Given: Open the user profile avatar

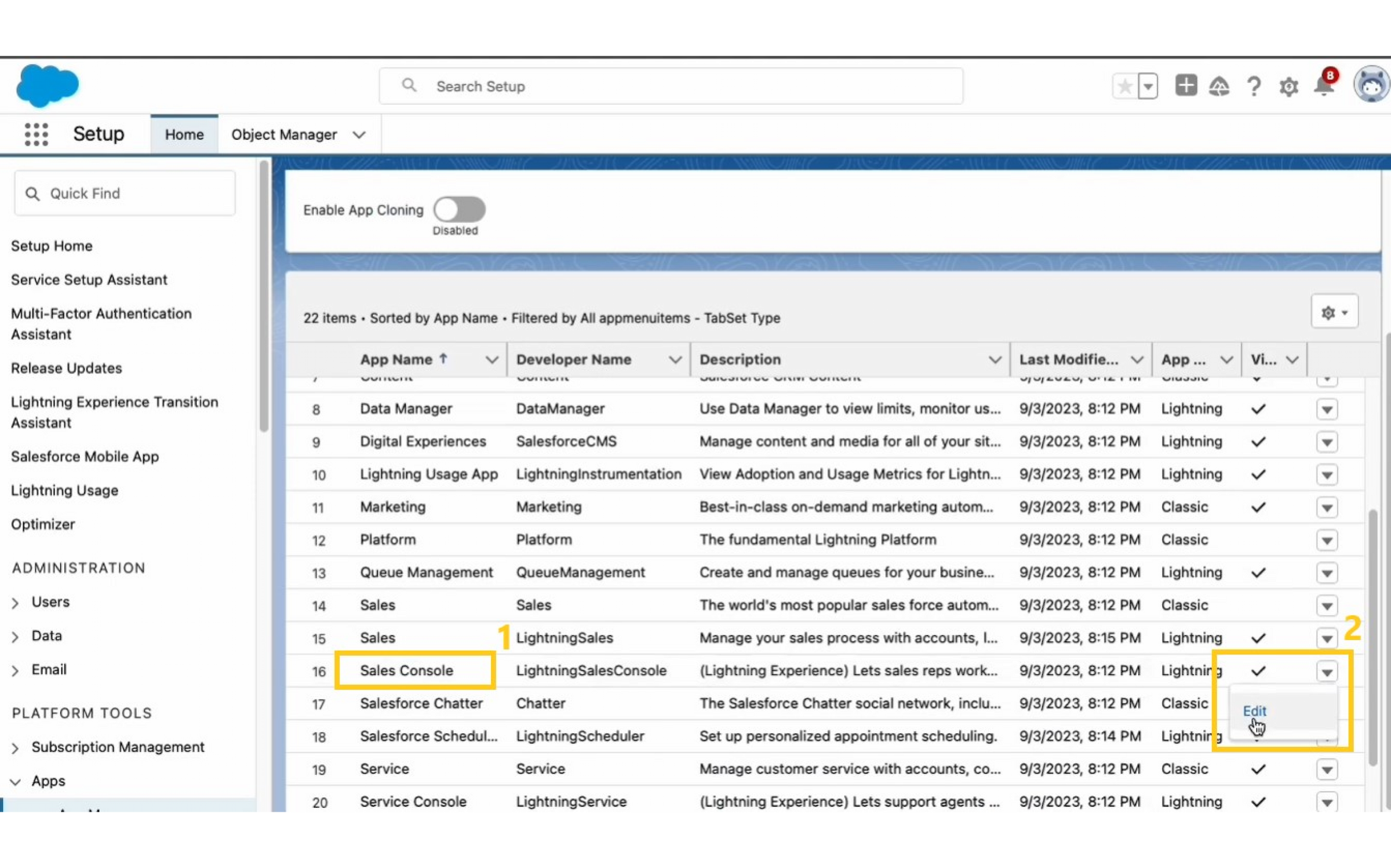Looking at the screenshot, I should click(1371, 85).
